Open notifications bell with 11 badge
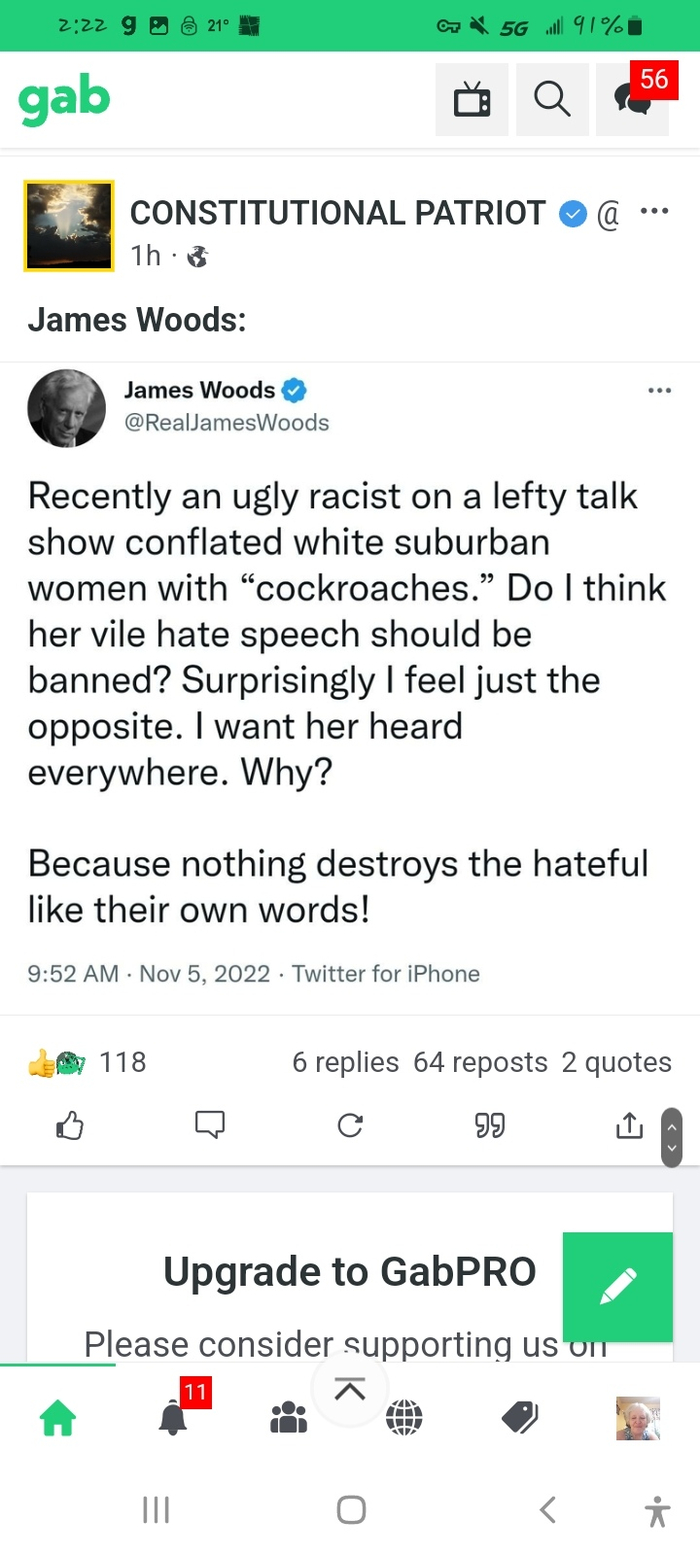 (x=173, y=1417)
